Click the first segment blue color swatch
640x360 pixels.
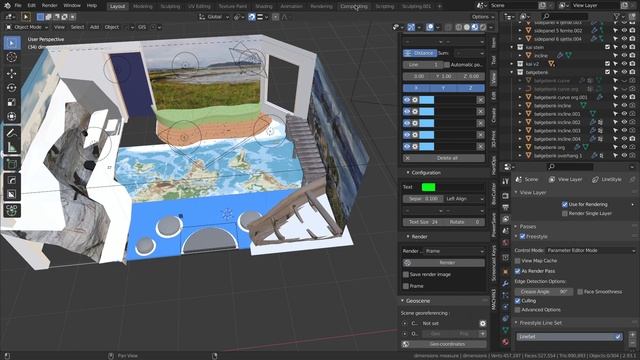click(427, 100)
